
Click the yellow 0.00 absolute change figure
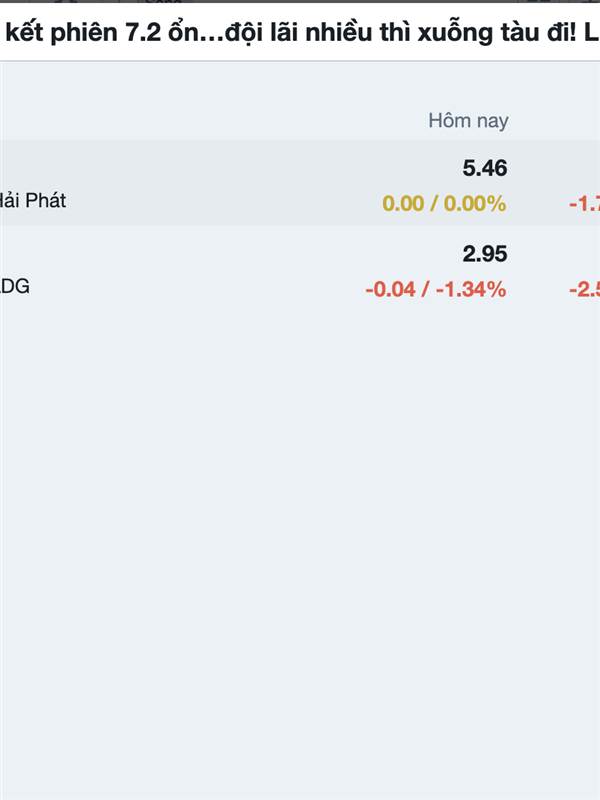click(403, 204)
